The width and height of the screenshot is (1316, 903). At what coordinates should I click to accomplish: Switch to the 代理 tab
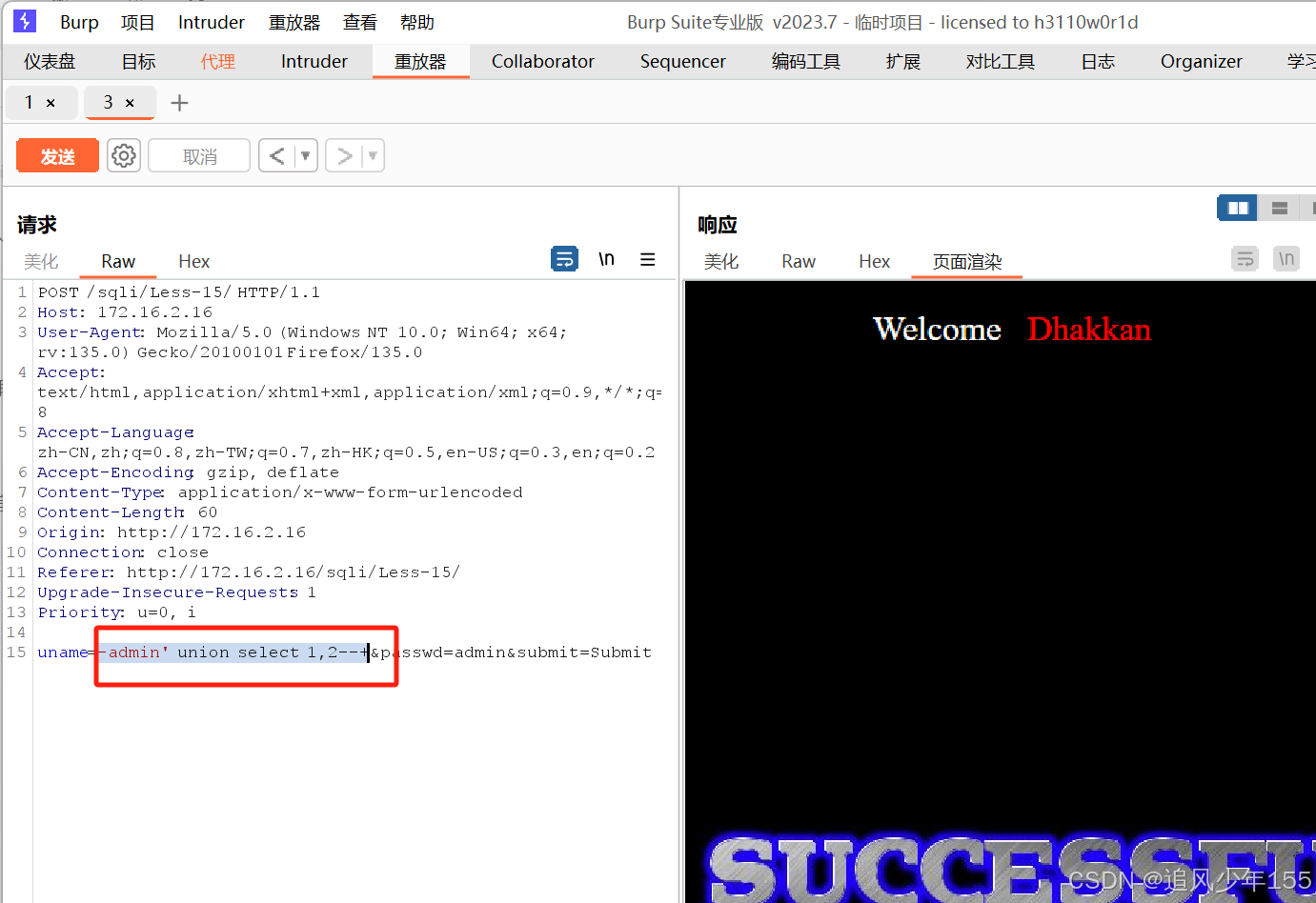click(217, 61)
